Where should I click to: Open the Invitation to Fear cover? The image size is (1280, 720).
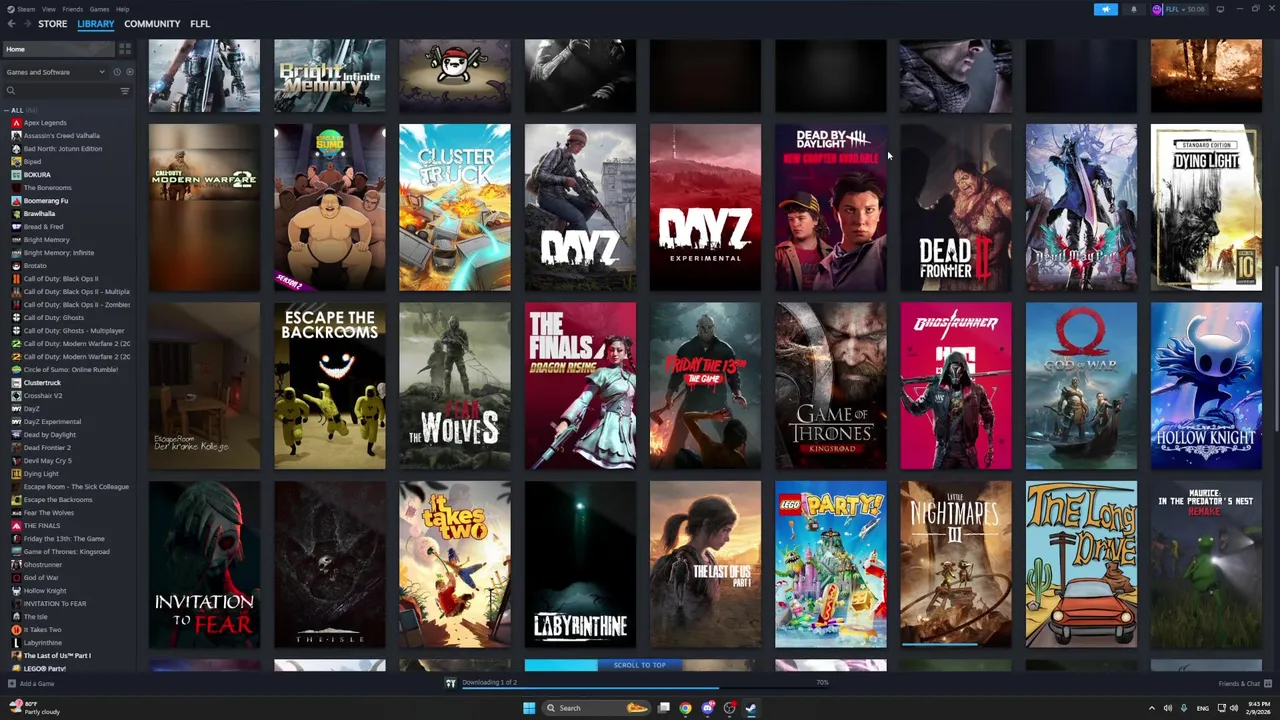(x=204, y=565)
